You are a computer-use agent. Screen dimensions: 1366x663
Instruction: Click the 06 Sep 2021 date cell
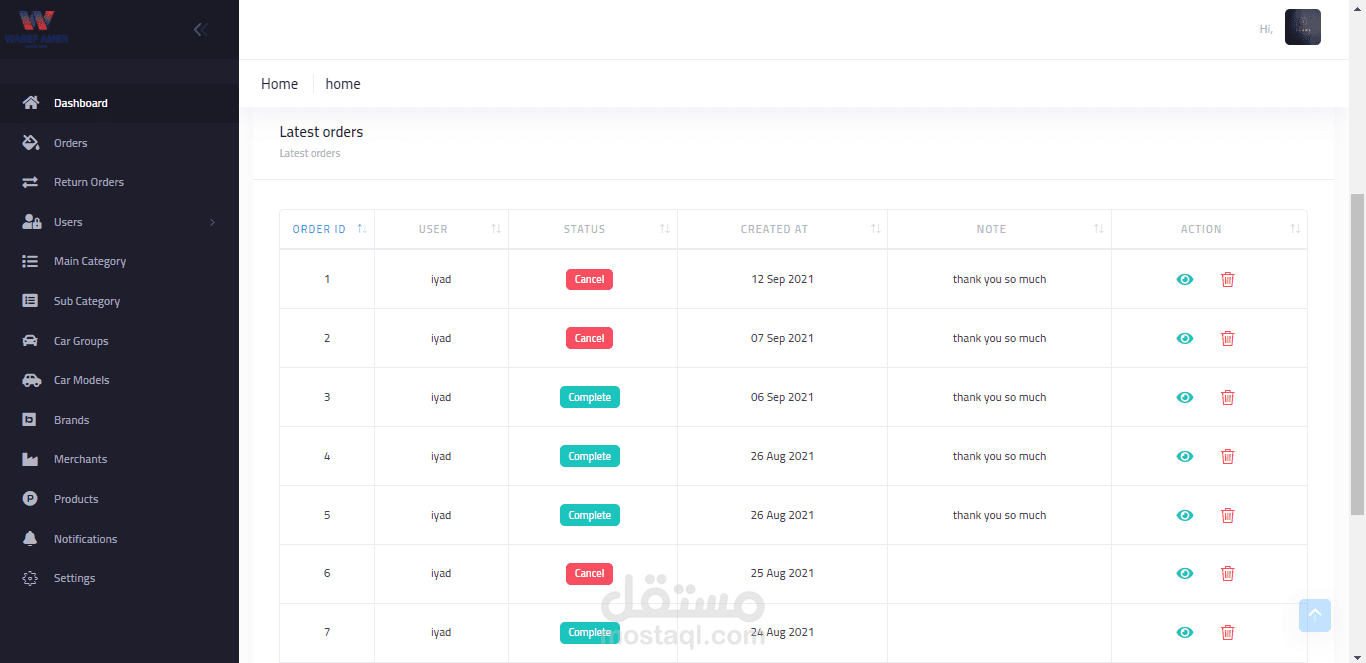(782, 397)
